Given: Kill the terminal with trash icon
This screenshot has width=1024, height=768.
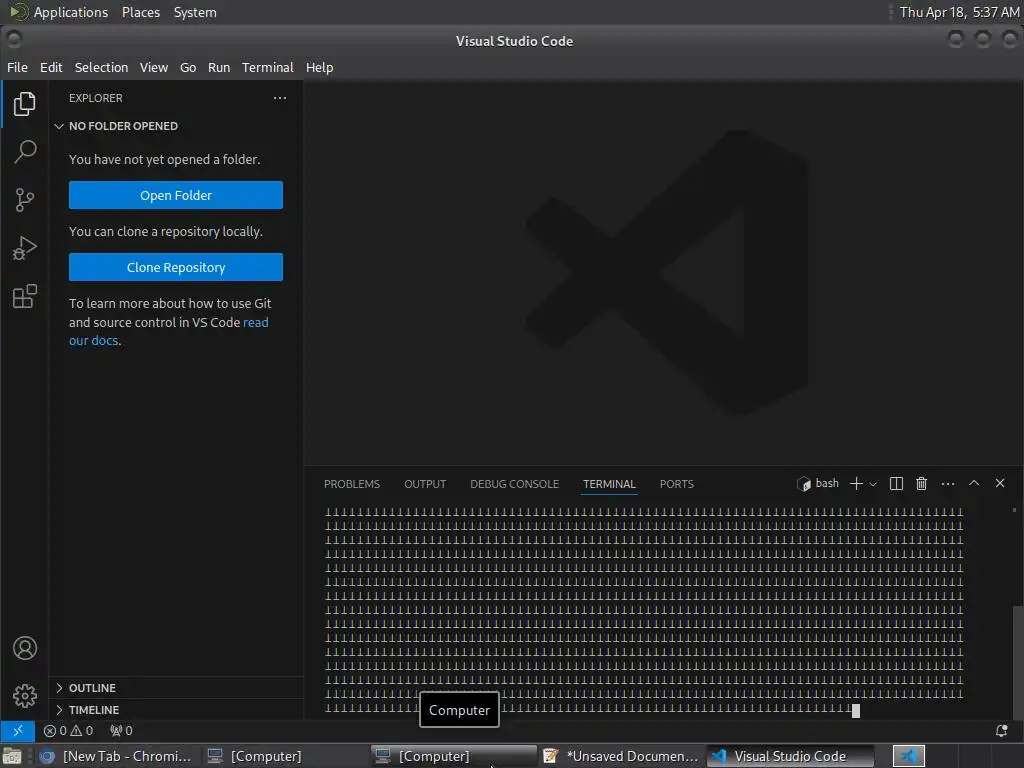Looking at the screenshot, I should pyautogui.click(x=921, y=483).
